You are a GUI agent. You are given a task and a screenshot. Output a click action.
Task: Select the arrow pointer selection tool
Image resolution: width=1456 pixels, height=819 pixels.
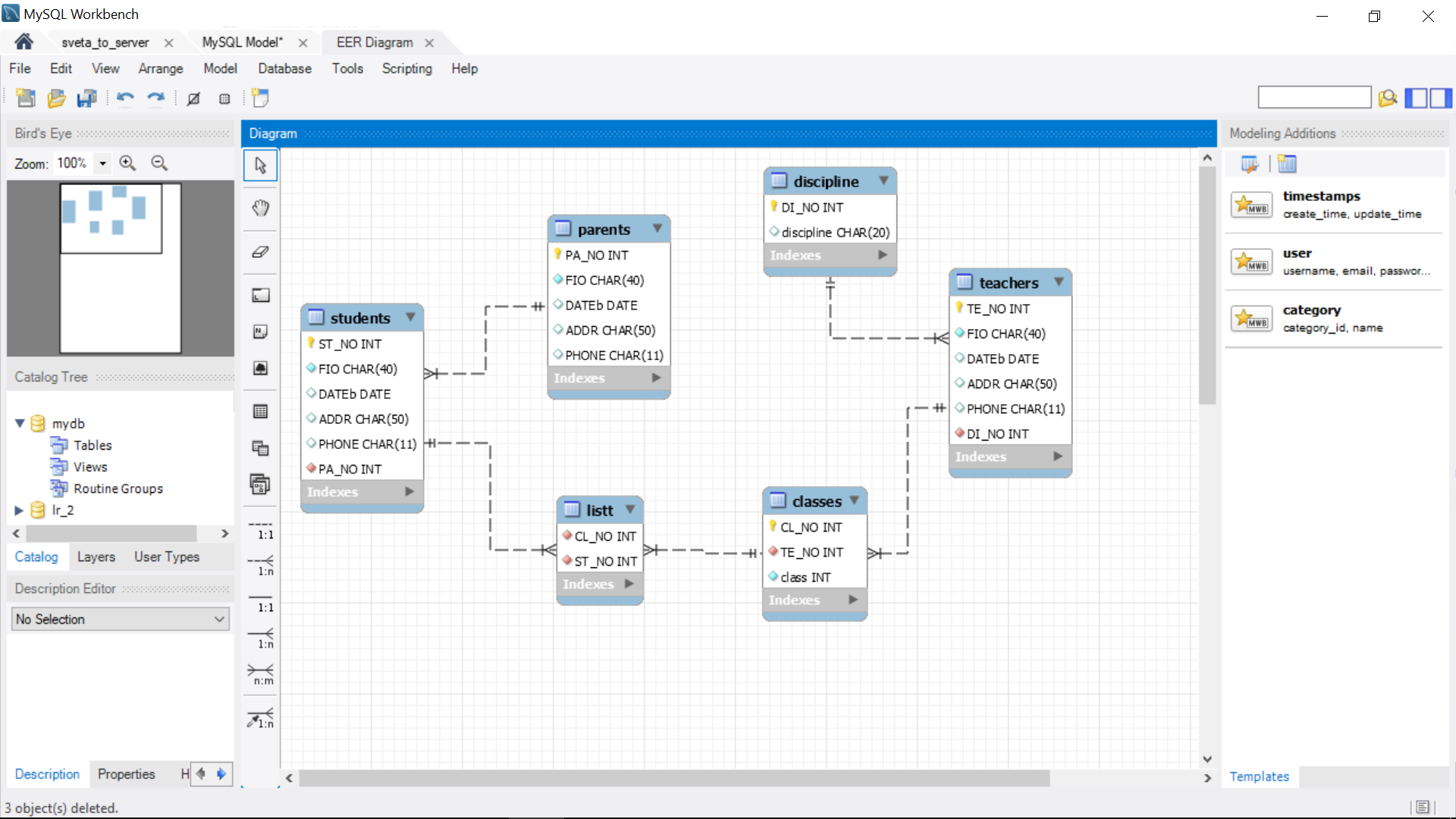260,165
